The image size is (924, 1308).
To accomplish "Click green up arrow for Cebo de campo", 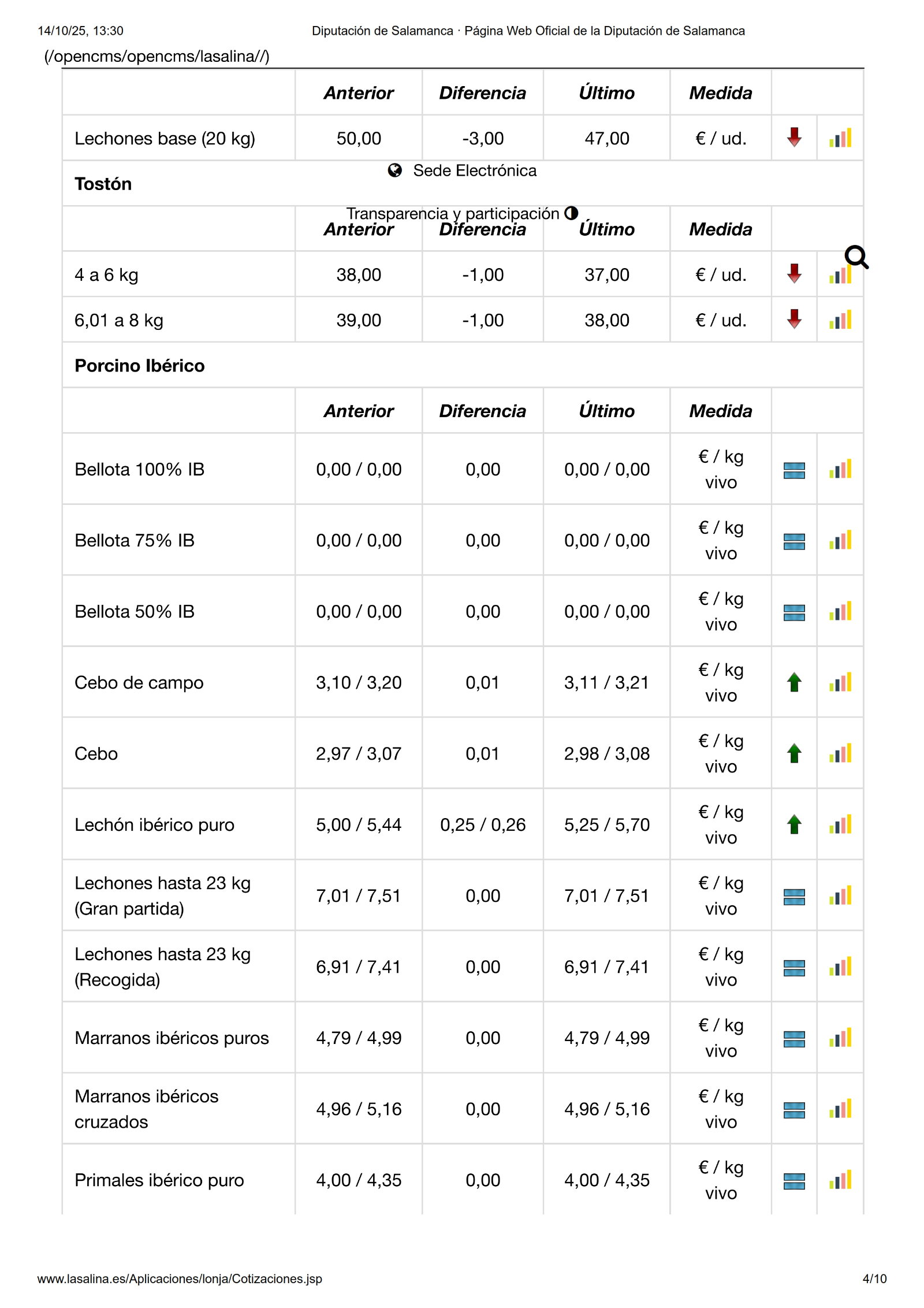I will [x=794, y=682].
